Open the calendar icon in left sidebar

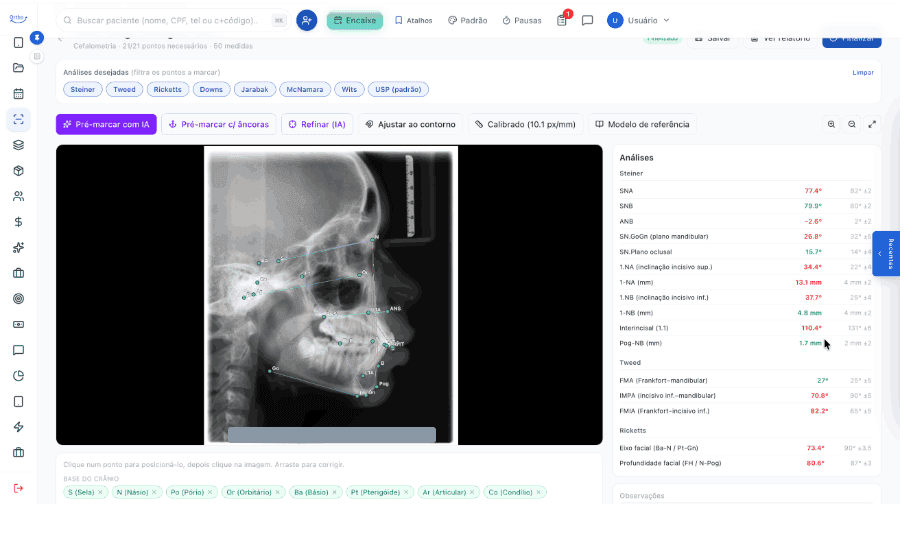18,94
